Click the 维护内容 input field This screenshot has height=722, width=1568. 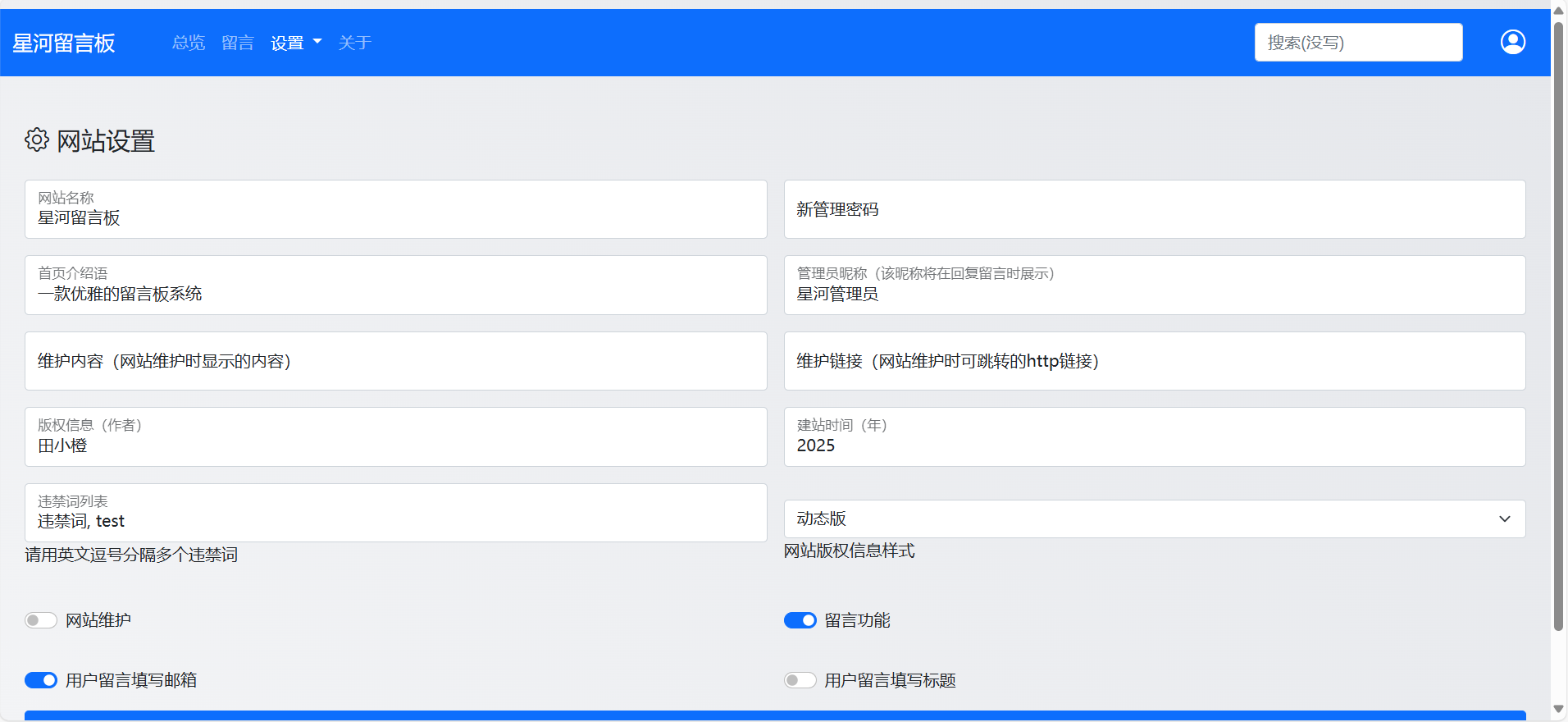tap(396, 361)
